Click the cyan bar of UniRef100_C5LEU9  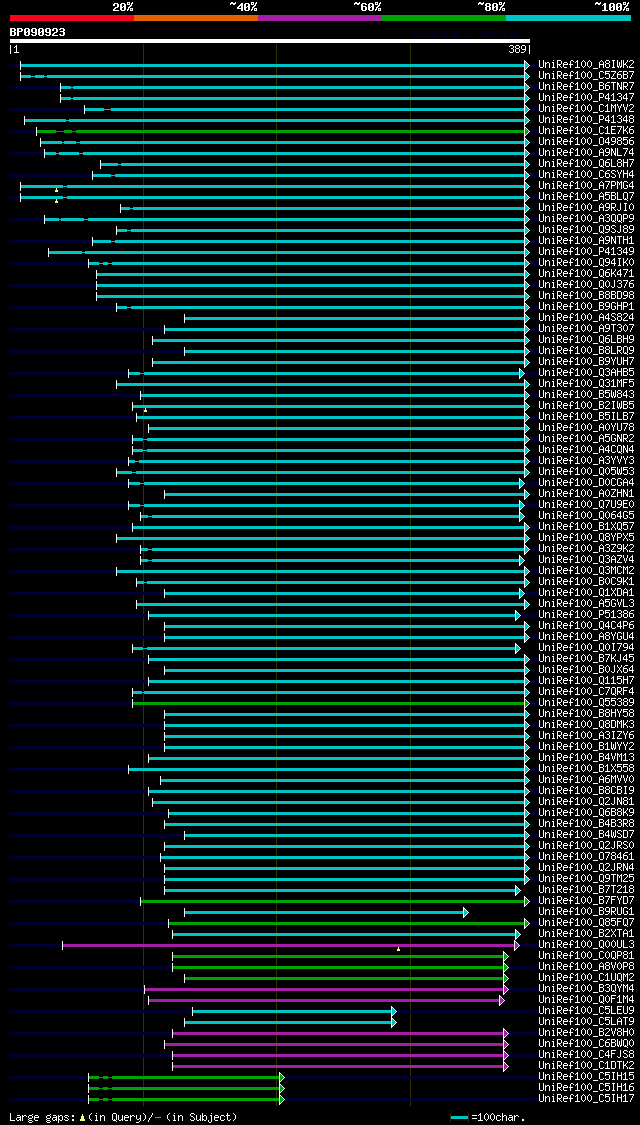pos(294,1012)
